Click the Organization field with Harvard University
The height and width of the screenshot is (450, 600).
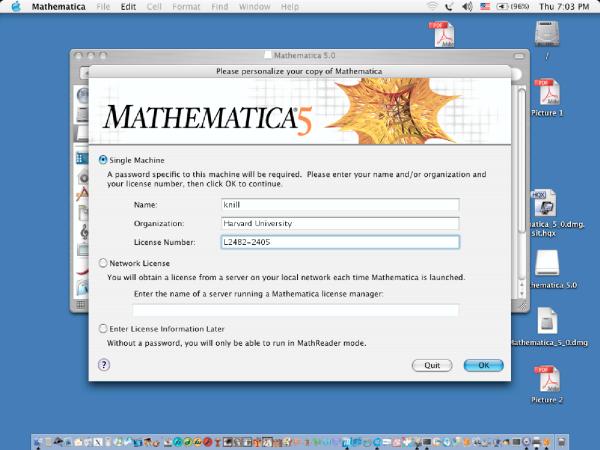click(338, 223)
